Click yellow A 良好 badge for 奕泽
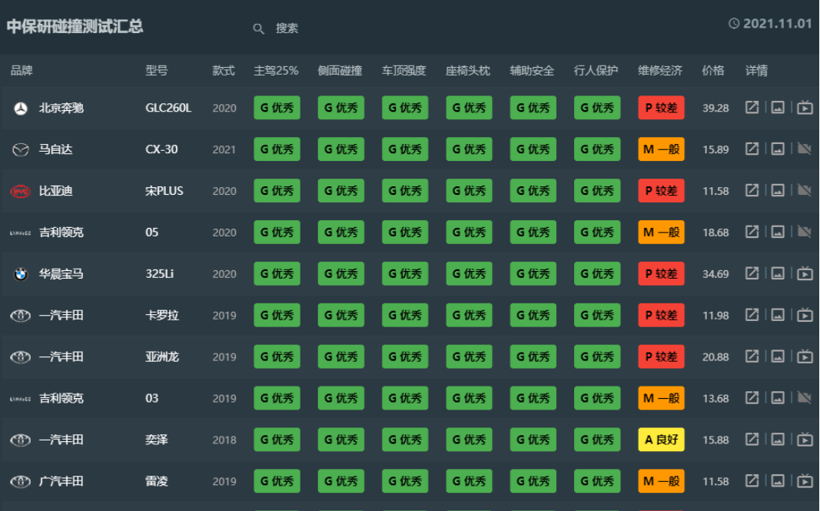 click(x=661, y=440)
